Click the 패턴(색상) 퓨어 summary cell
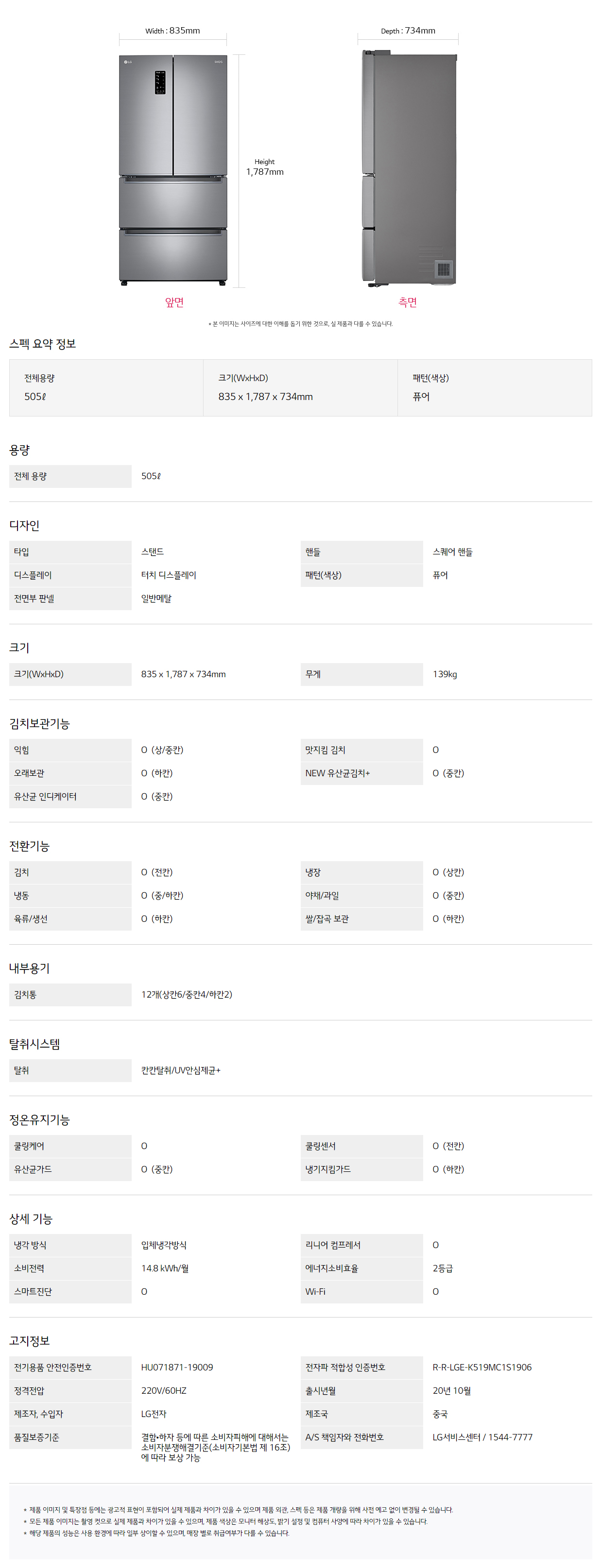The width and height of the screenshot is (601, 1568). (x=494, y=388)
